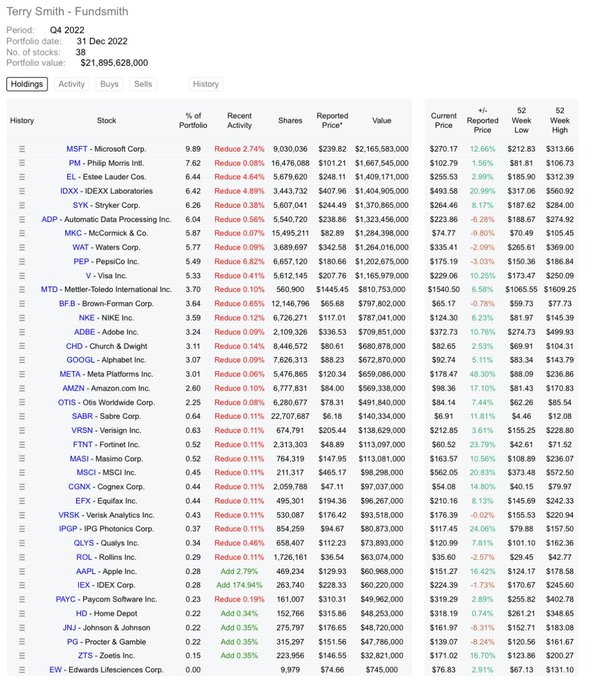611x680 pixels.
Task: Open history icon for Automatic Data Processing row
Action: 22,219
